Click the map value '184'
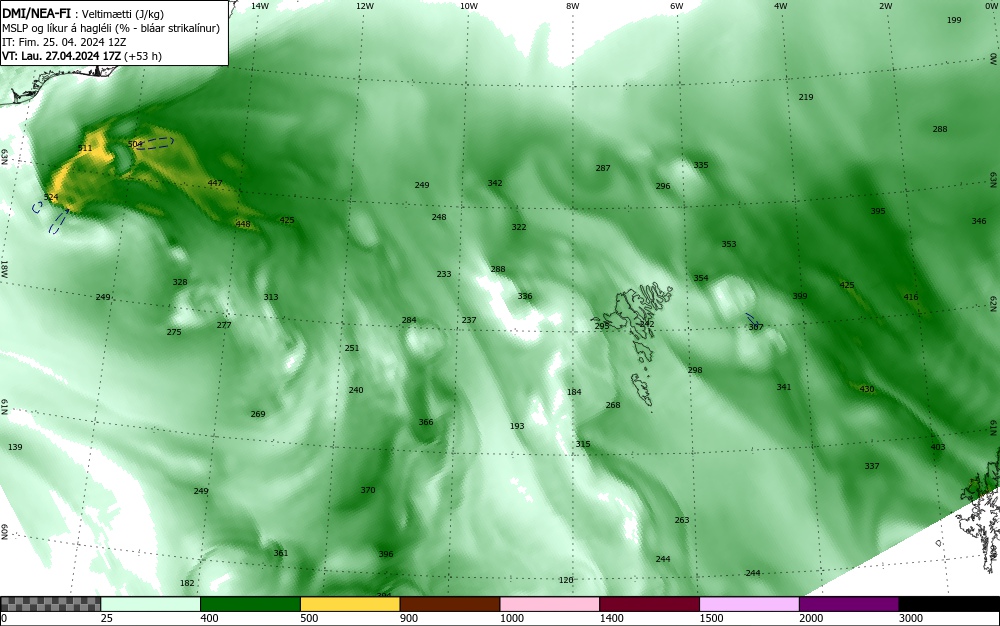The width and height of the screenshot is (1000, 626). [x=575, y=392]
